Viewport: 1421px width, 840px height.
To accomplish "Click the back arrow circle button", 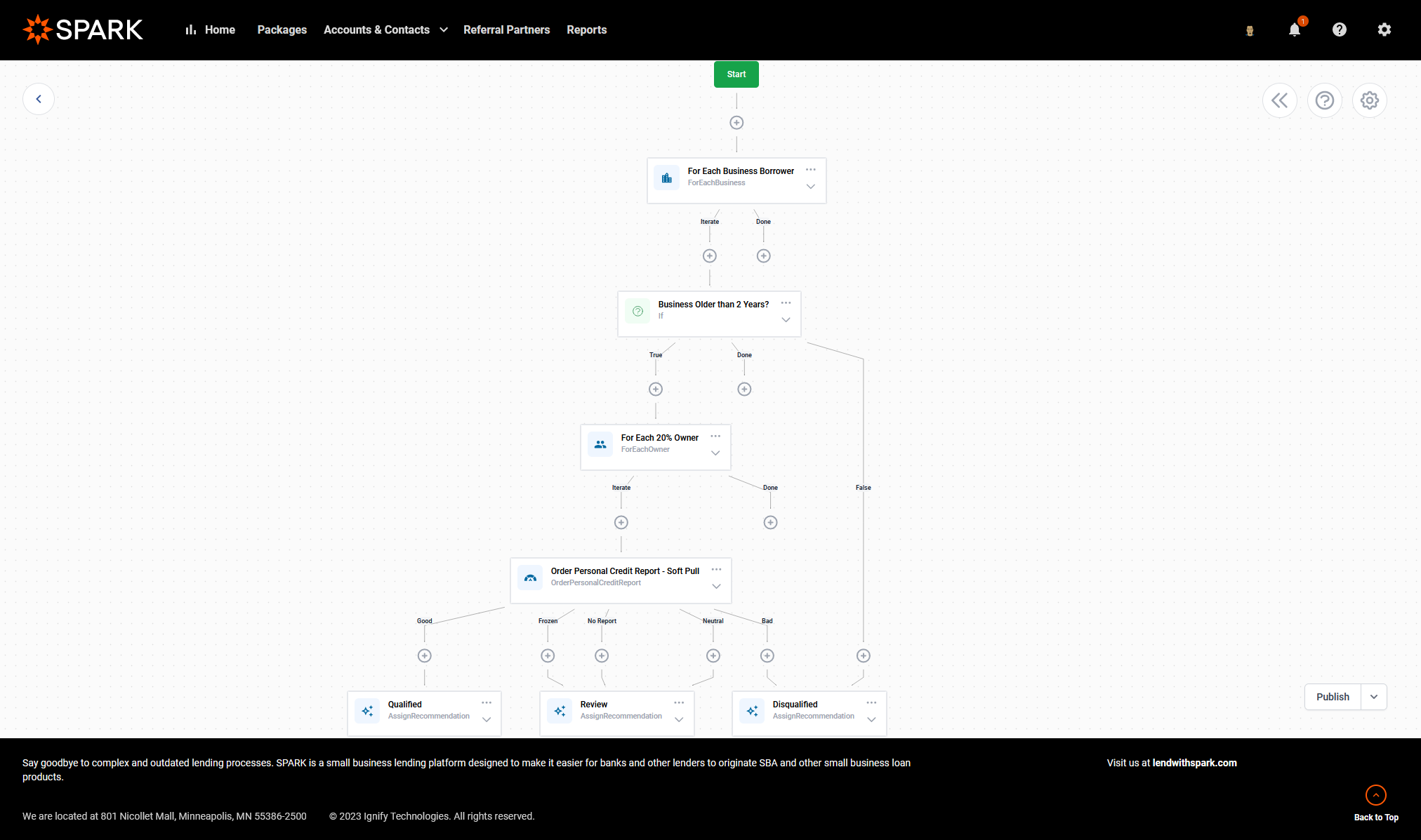I will click(39, 99).
